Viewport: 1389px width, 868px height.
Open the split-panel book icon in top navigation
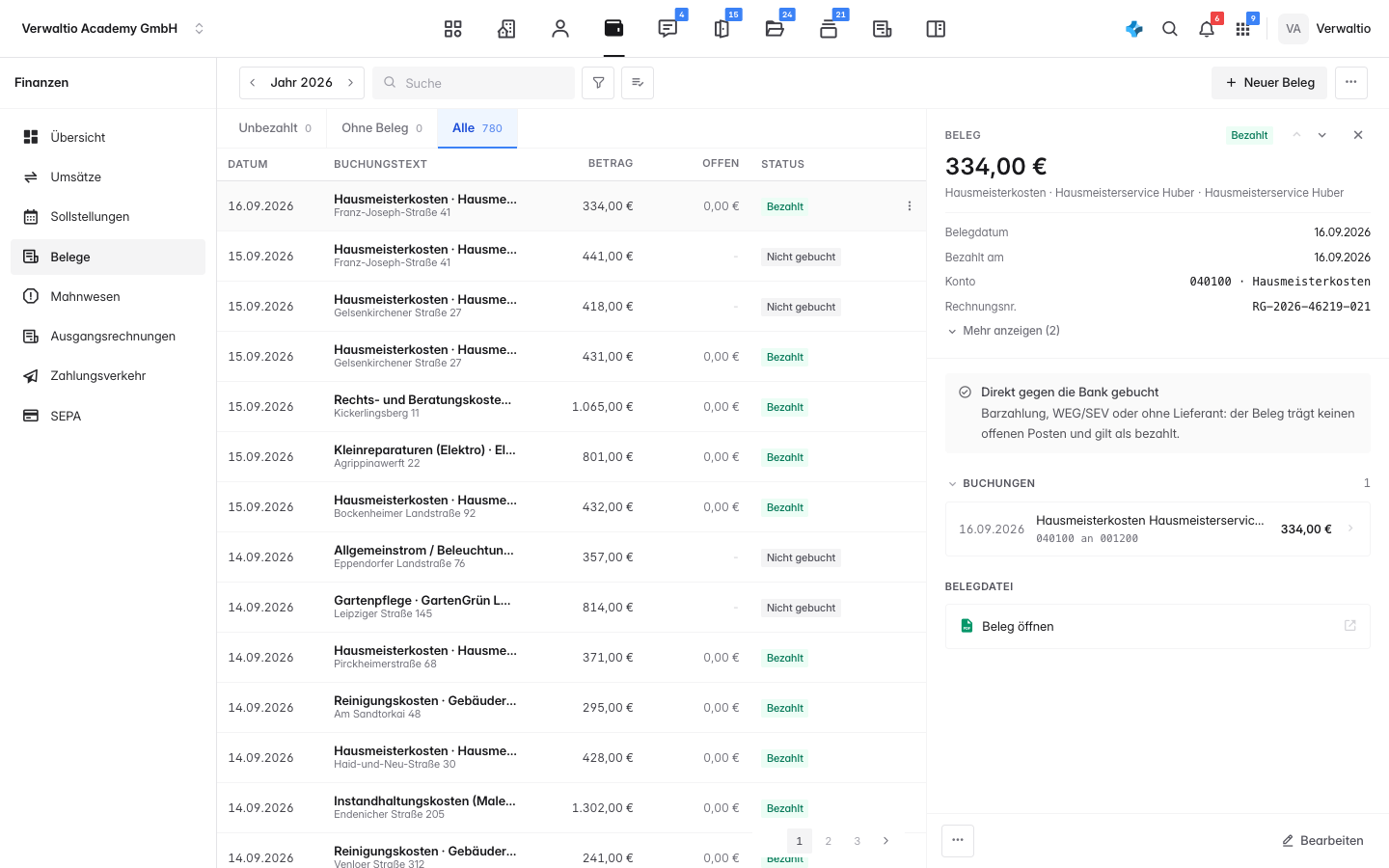(x=936, y=29)
